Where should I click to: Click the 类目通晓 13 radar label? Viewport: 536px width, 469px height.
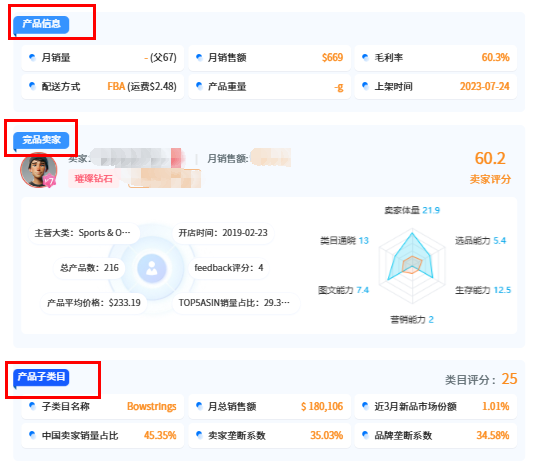(x=345, y=241)
